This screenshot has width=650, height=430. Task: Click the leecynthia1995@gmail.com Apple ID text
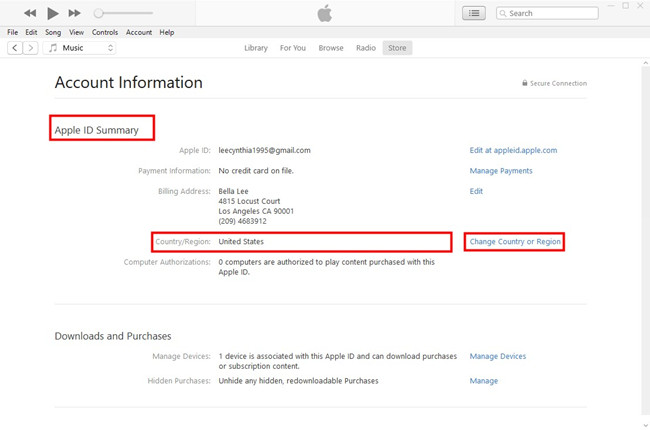[x=264, y=151]
